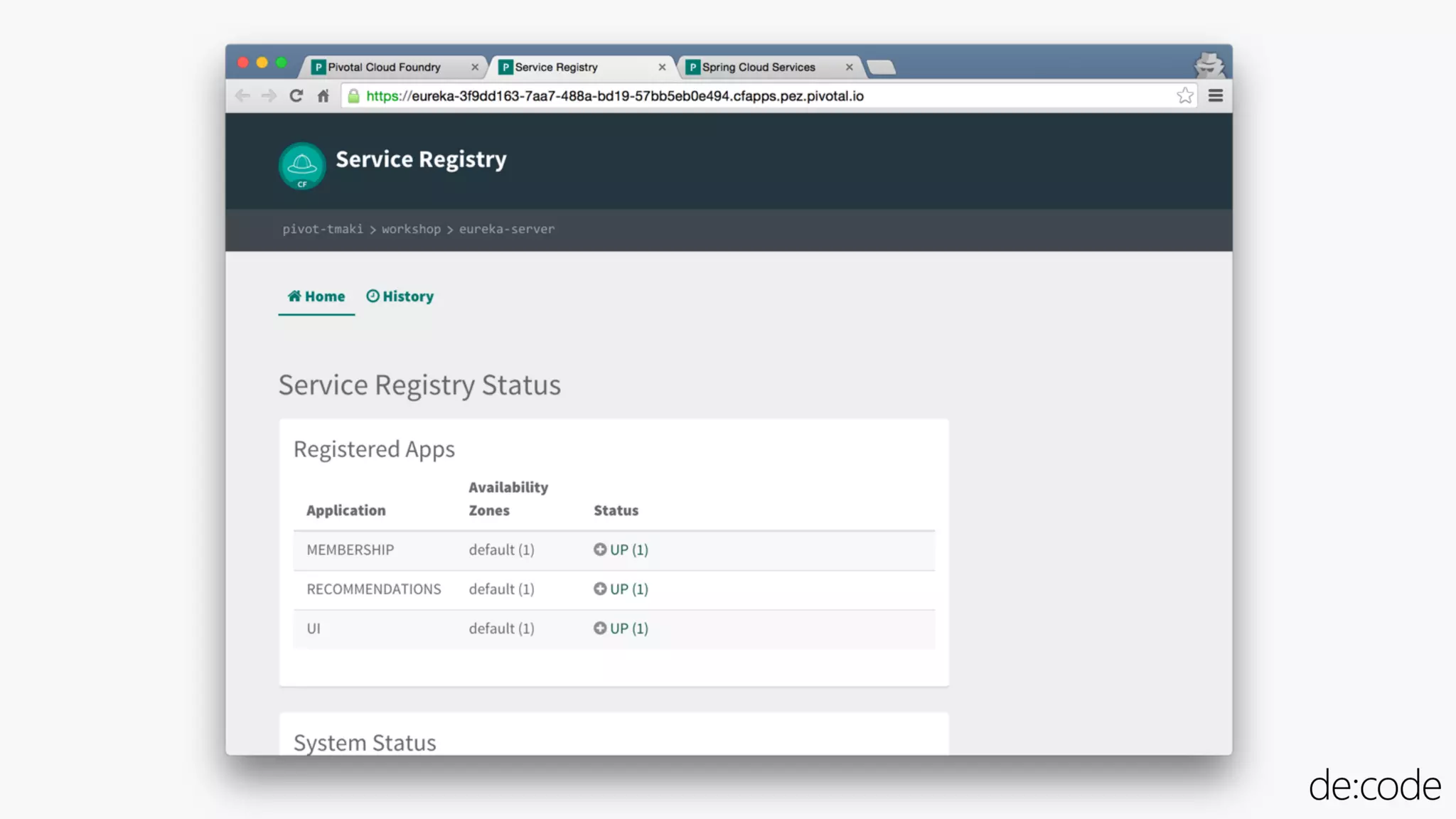Click the browser home icon
Screen dimensions: 1456x819
click(x=323, y=95)
